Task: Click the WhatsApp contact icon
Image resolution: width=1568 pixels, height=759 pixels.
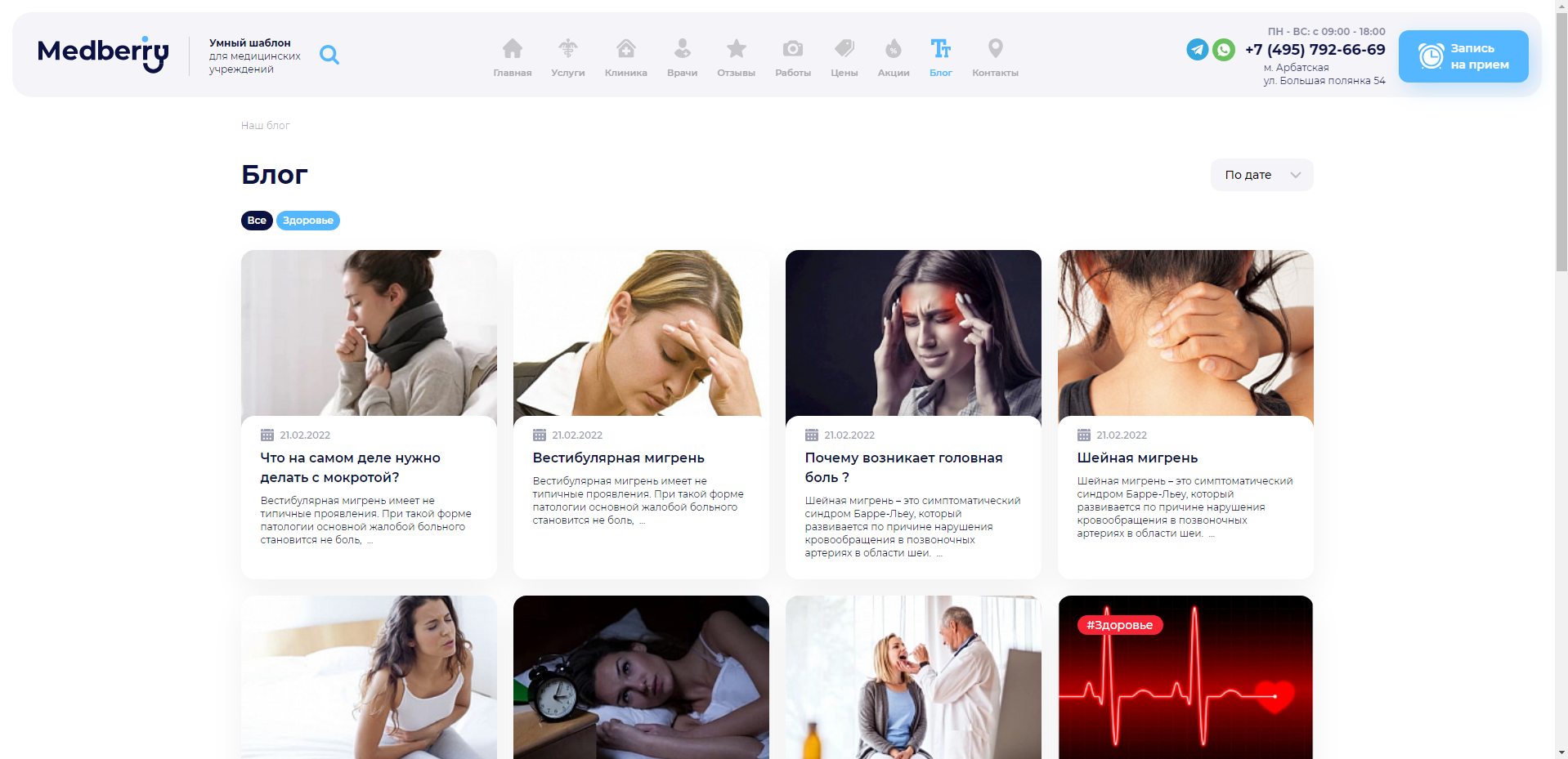Action: tap(1224, 50)
